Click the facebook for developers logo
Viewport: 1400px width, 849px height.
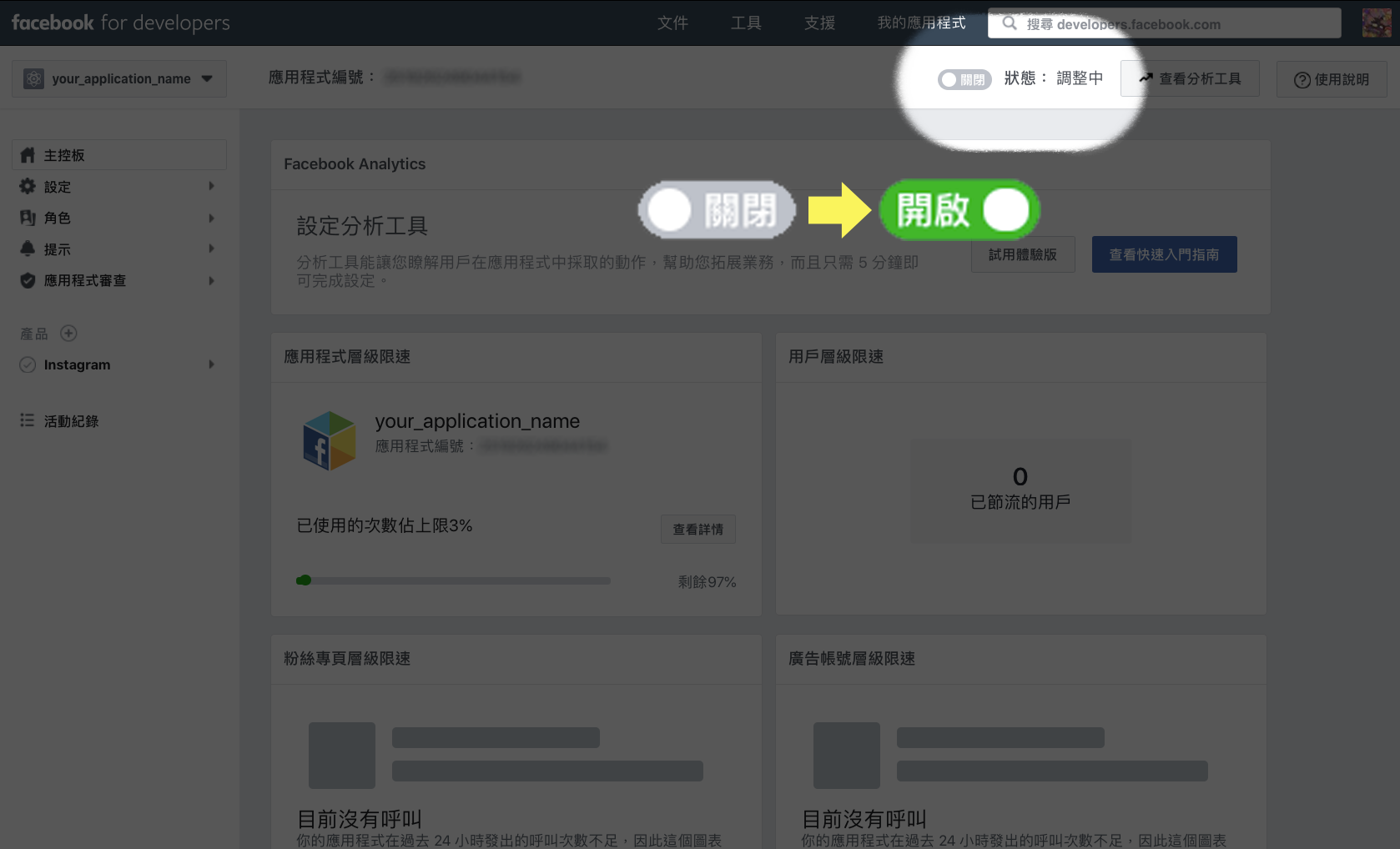[x=121, y=23]
